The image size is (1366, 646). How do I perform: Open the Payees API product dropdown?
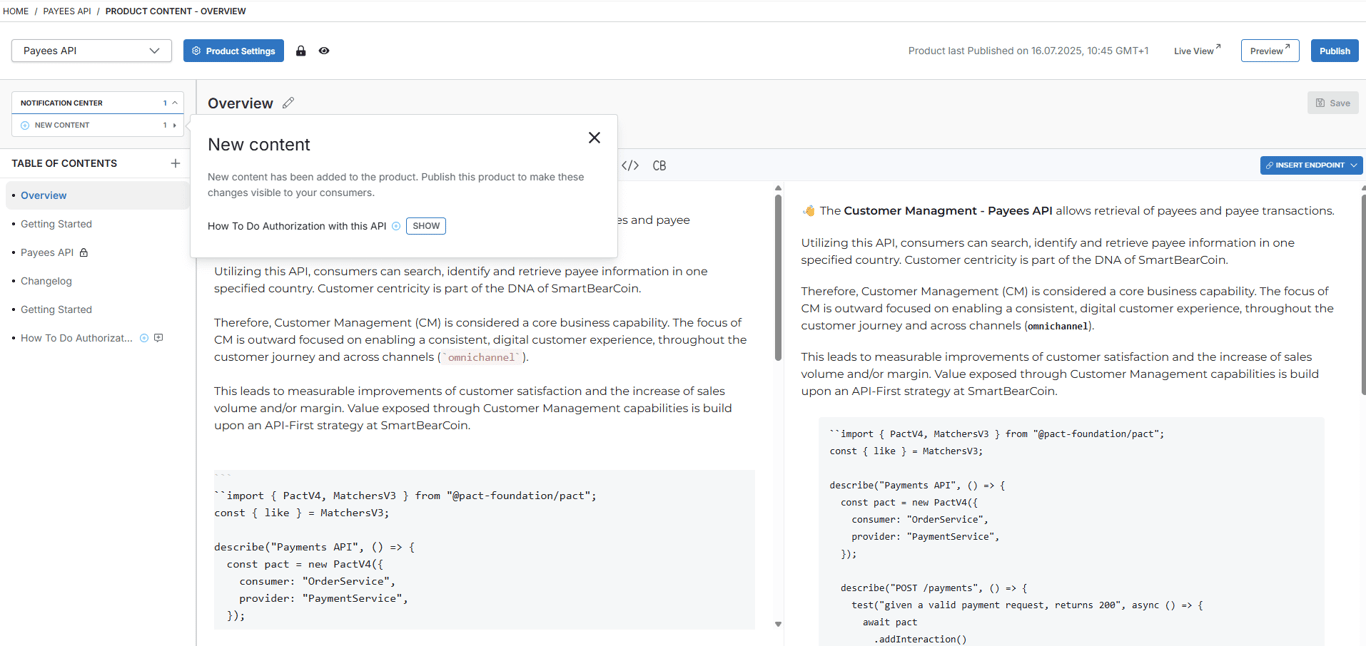91,50
